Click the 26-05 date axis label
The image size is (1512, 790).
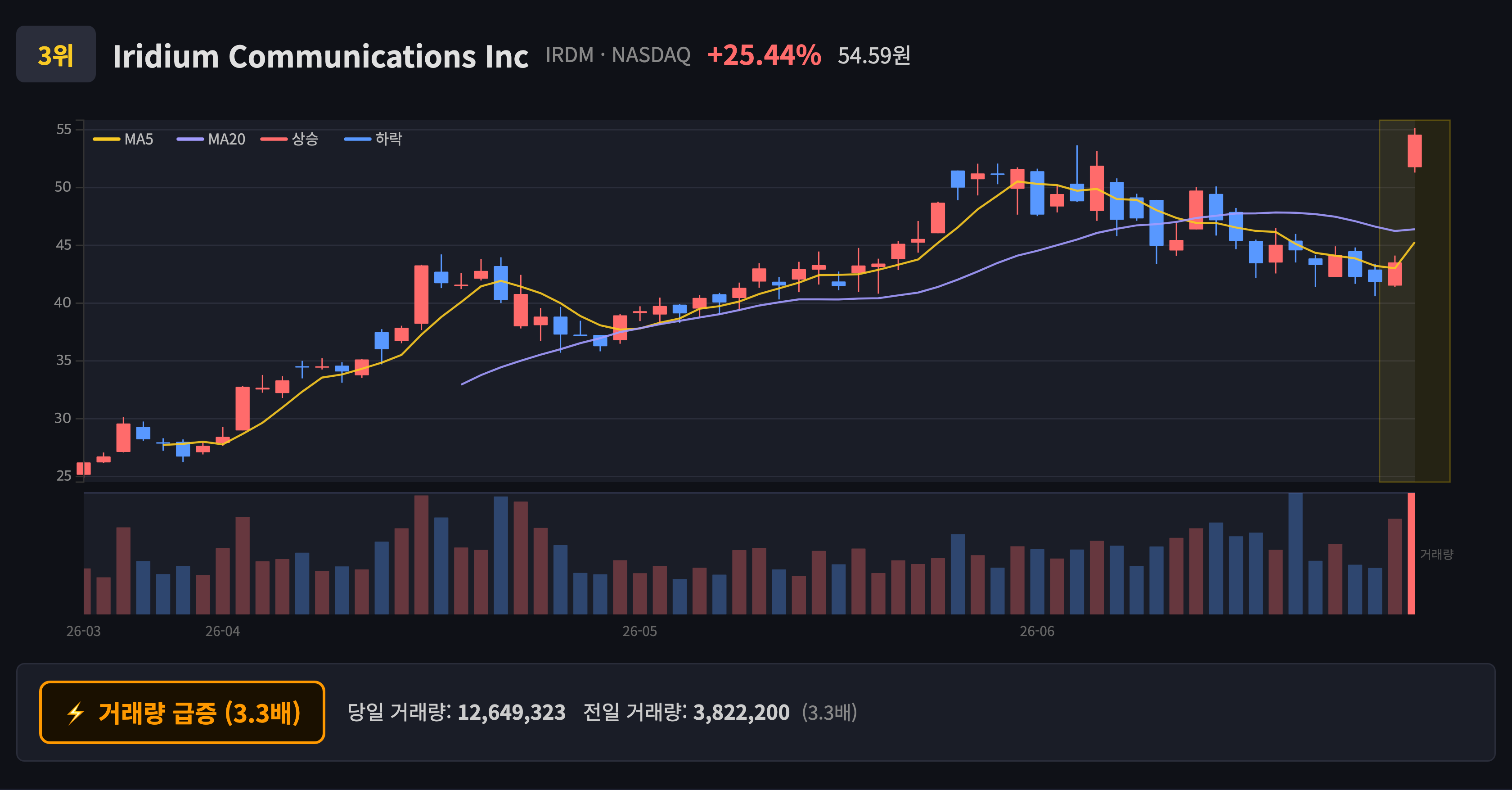pos(640,632)
